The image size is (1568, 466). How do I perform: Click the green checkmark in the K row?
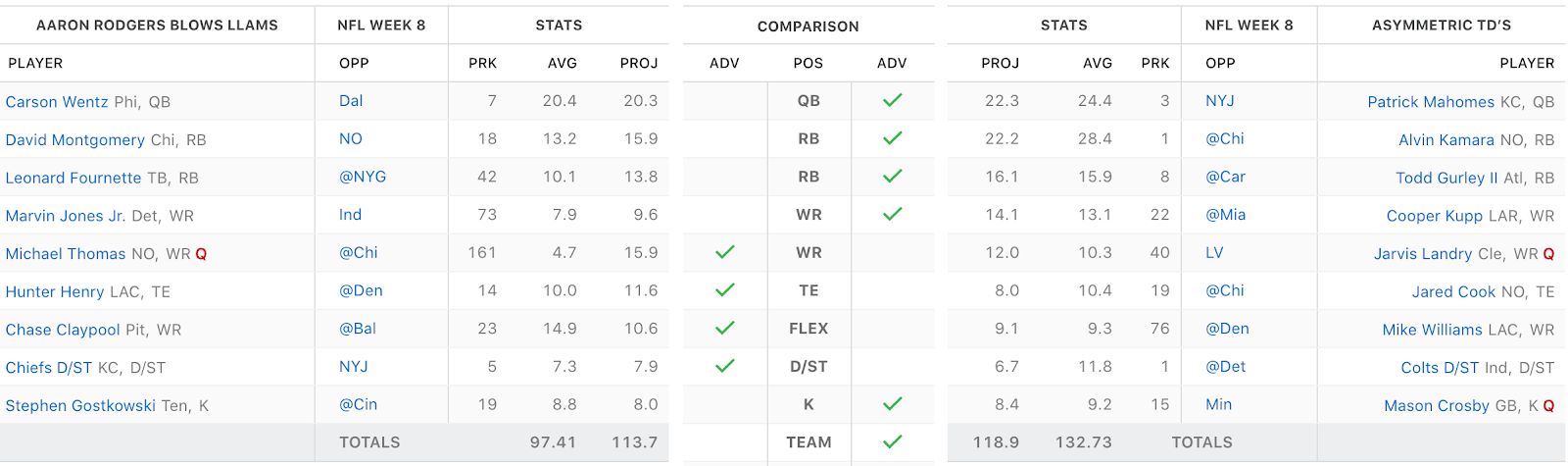(892, 404)
